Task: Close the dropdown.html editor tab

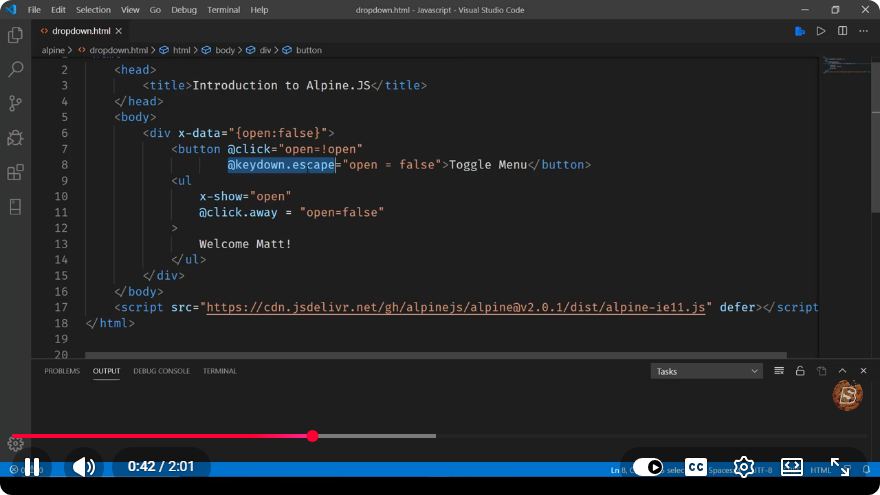Action: tap(118, 31)
